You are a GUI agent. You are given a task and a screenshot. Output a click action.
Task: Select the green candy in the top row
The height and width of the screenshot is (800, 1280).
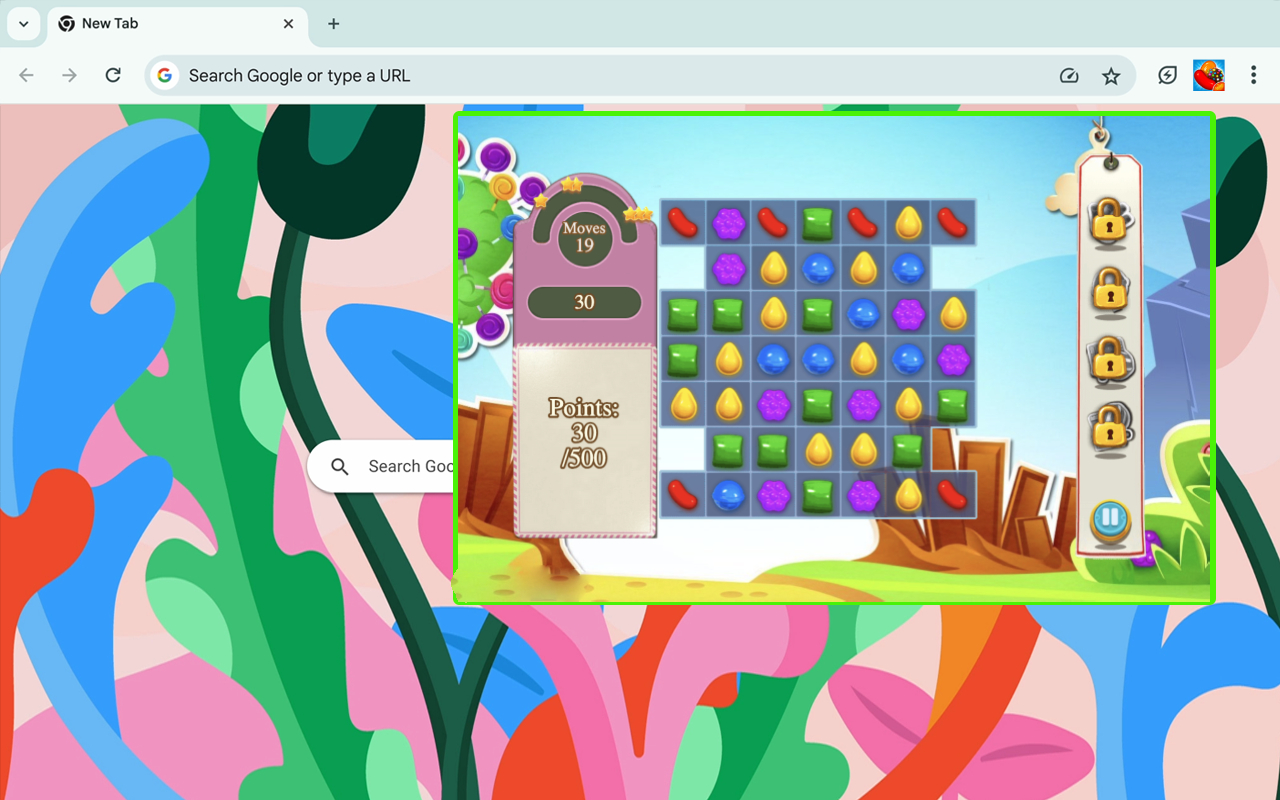818,222
